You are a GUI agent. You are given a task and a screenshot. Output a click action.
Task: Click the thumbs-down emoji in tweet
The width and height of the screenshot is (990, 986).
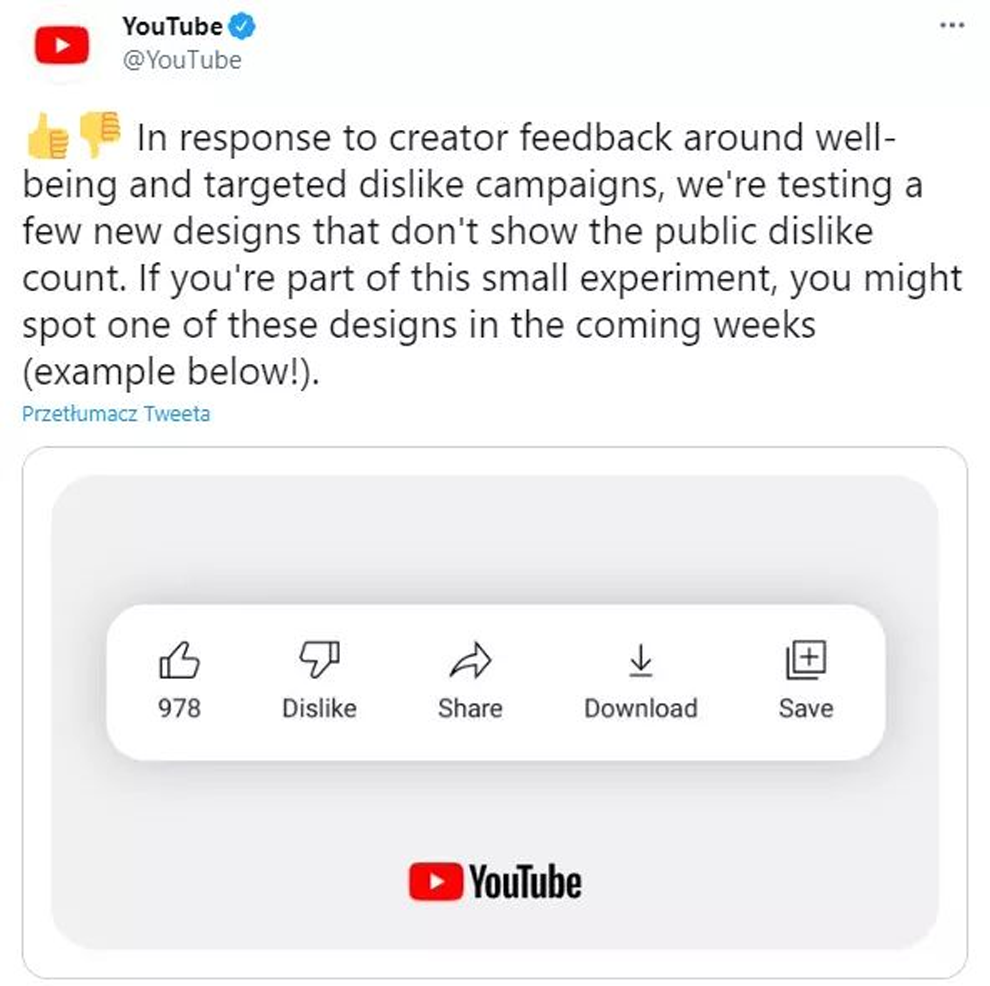coord(99,133)
